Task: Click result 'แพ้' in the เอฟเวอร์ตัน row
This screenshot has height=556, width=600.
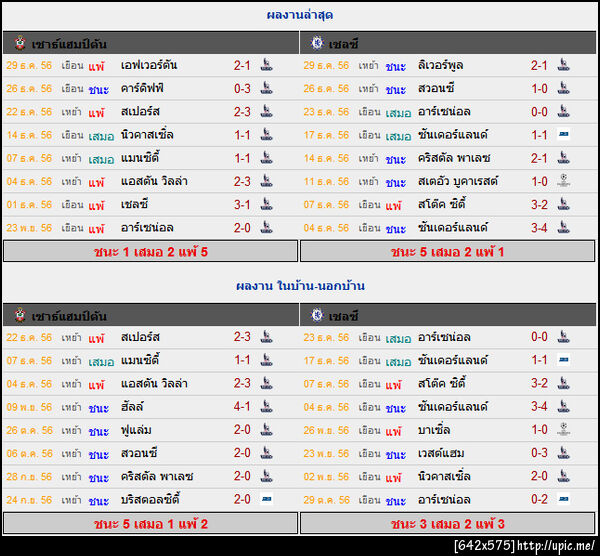Action: 96,66
